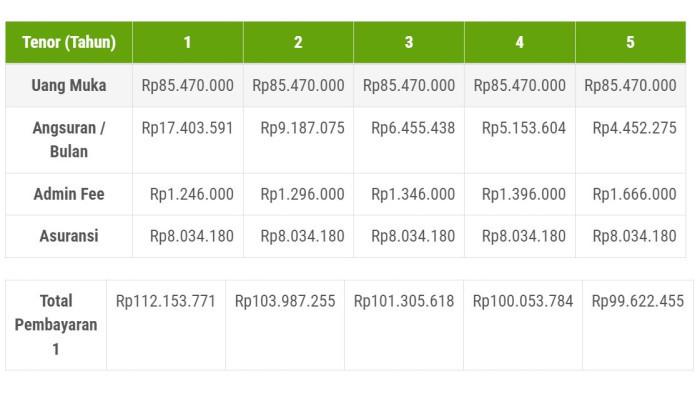Click the Total Pembayaran 1 label
Viewport: 700px width, 393px height.
[56, 325]
